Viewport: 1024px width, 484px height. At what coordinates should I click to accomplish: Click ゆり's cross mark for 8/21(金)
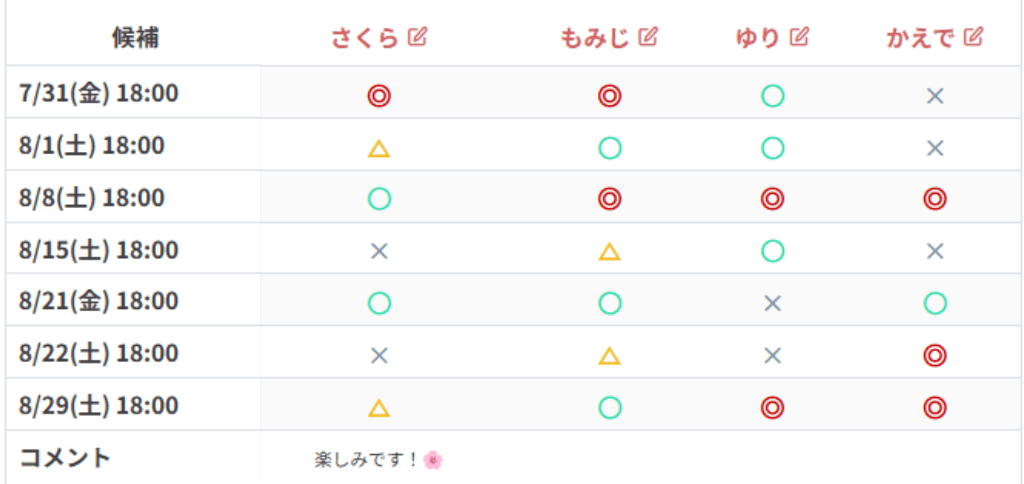click(772, 303)
